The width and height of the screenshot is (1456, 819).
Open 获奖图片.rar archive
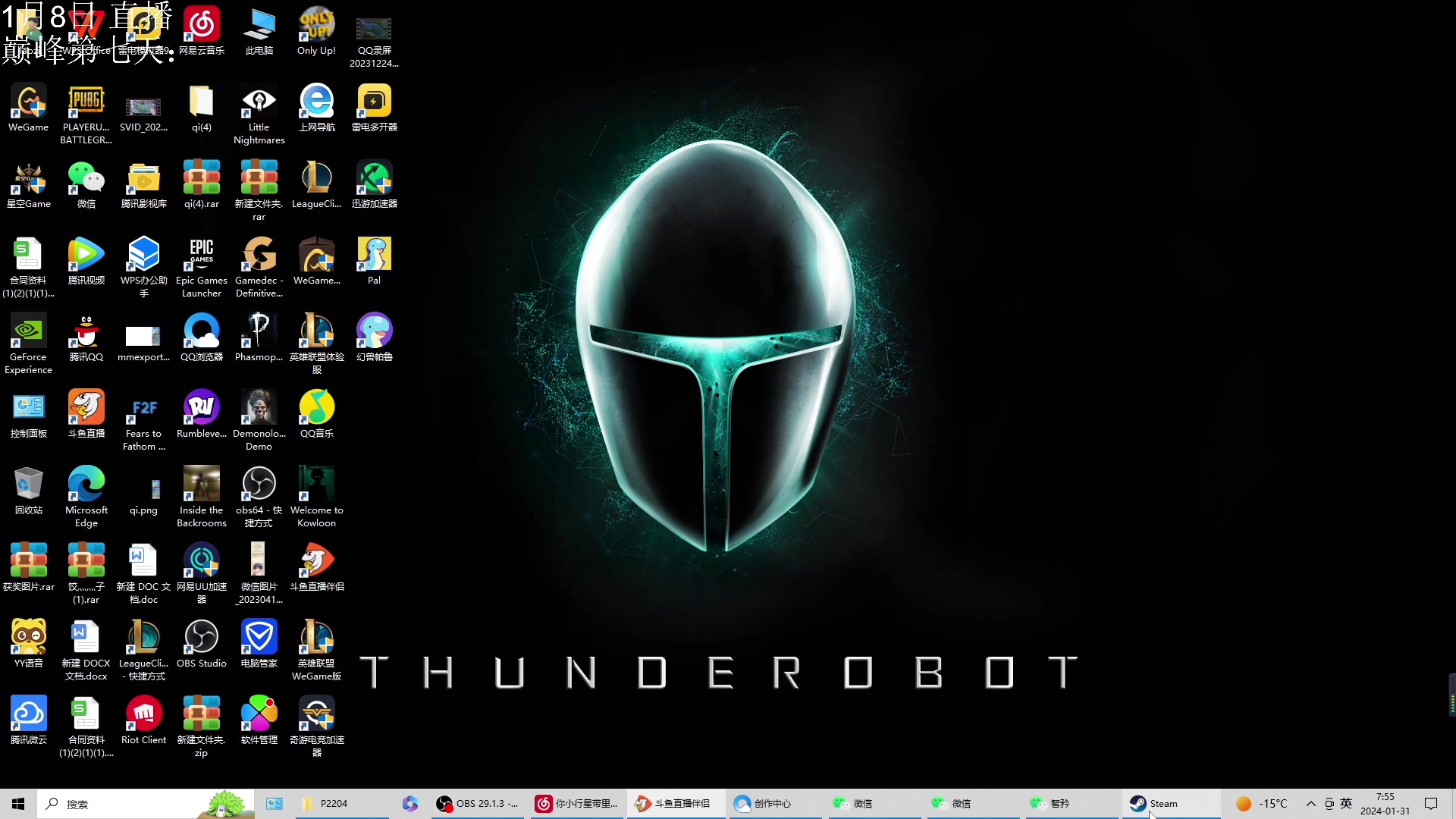pyautogui.click(x=29, y=568)
